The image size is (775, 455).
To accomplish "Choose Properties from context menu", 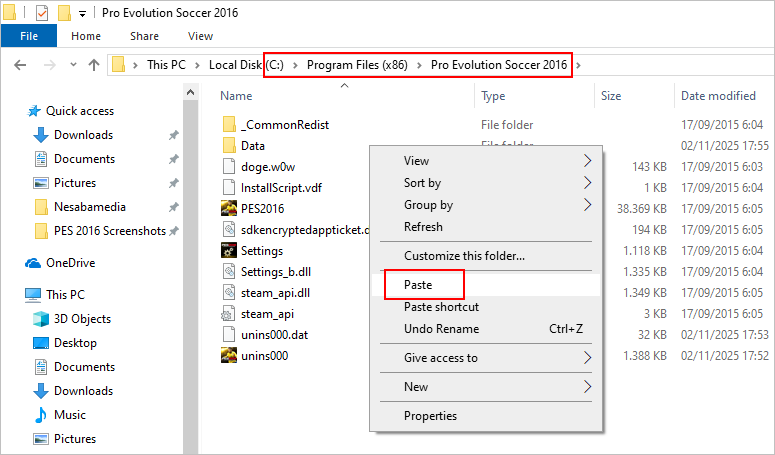I will [x=486, y=416].
